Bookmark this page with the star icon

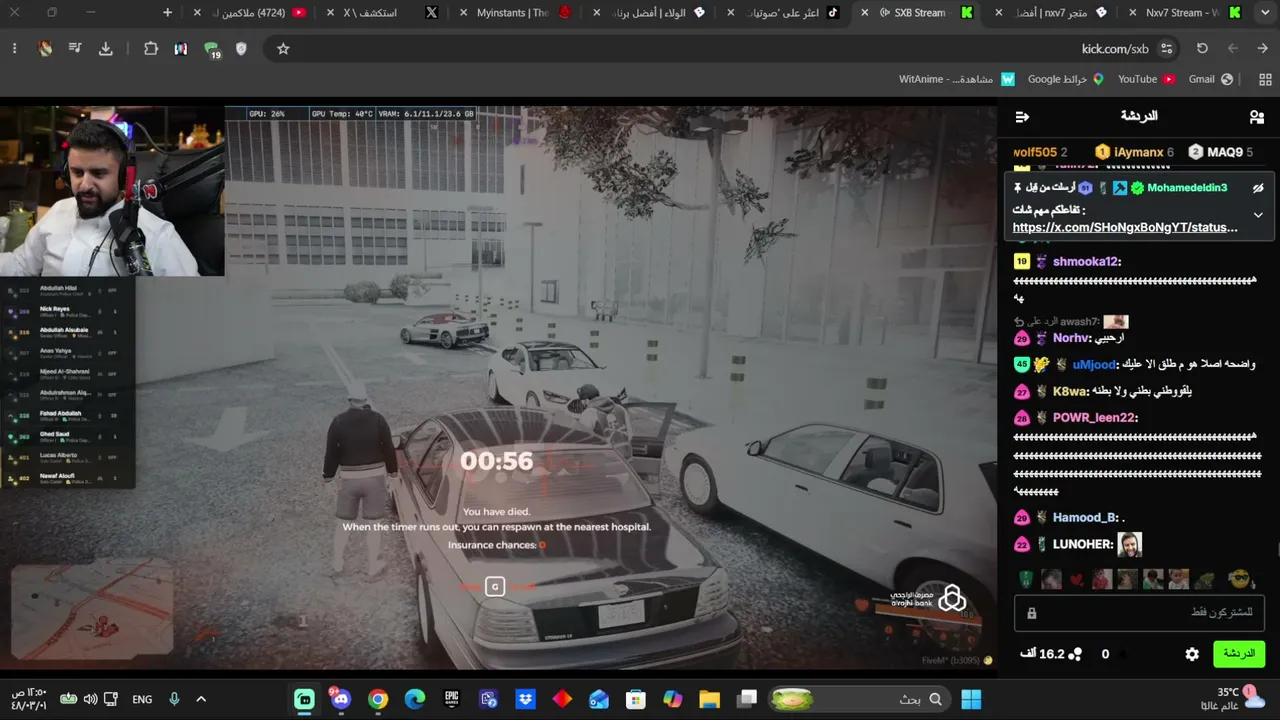283,49
